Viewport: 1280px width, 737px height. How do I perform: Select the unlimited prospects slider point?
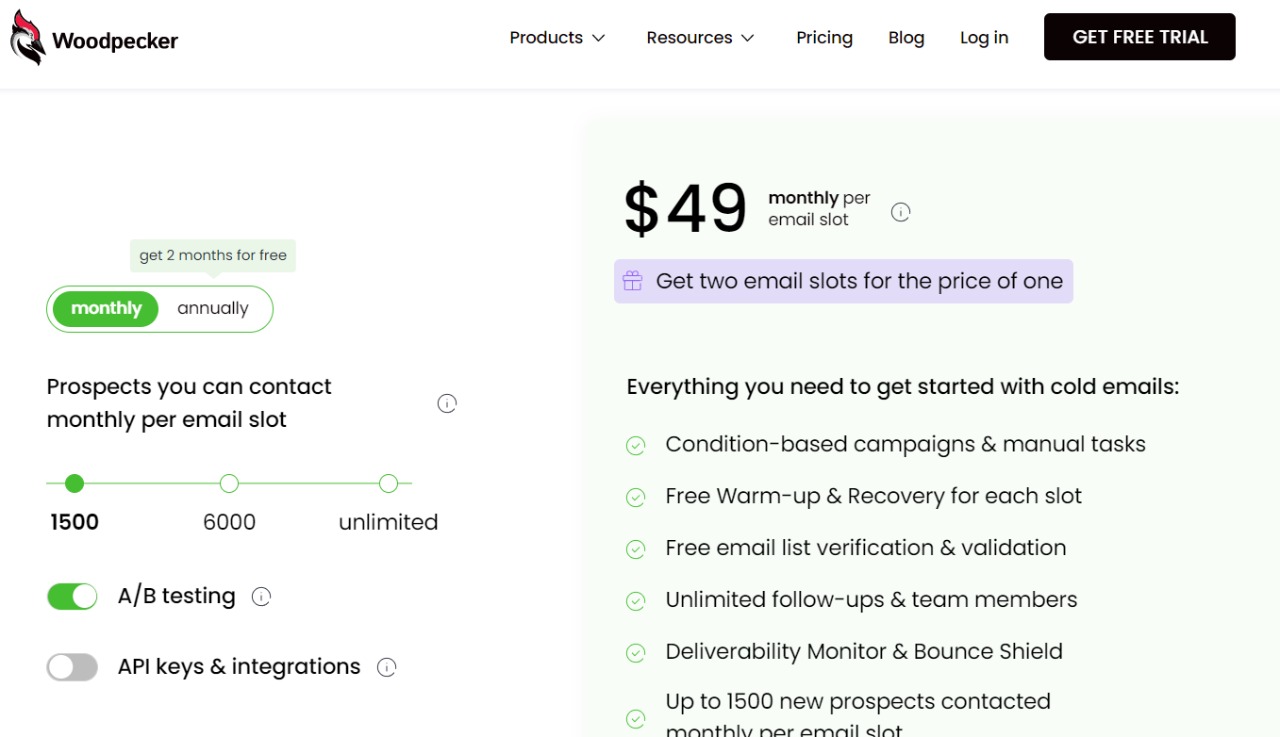[x=389, y=484]
